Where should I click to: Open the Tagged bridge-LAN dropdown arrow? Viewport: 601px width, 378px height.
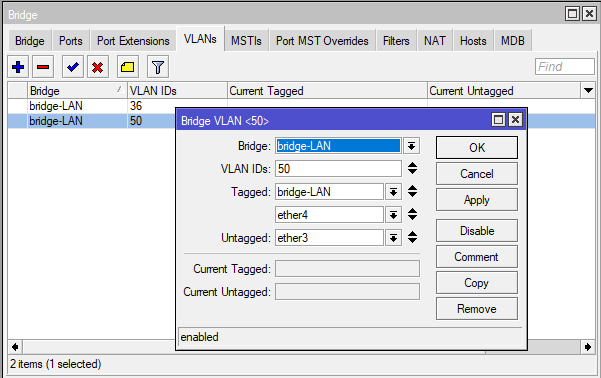pos(393,192)
